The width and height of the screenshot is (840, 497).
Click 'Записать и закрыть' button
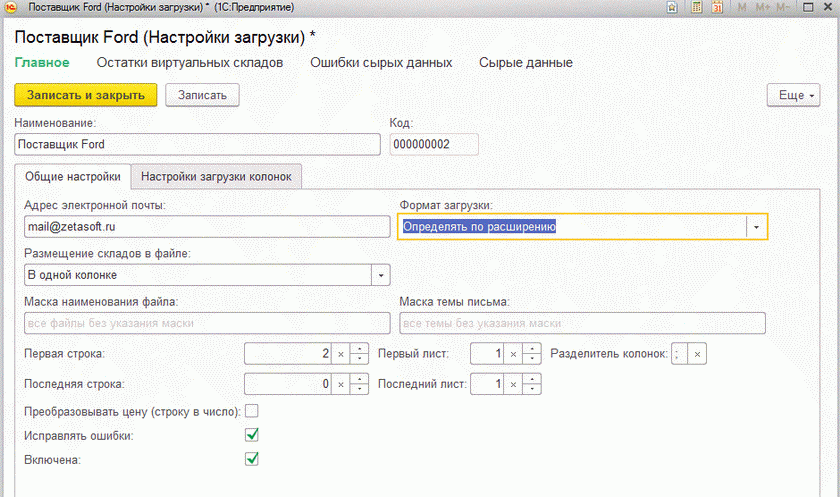86,95
